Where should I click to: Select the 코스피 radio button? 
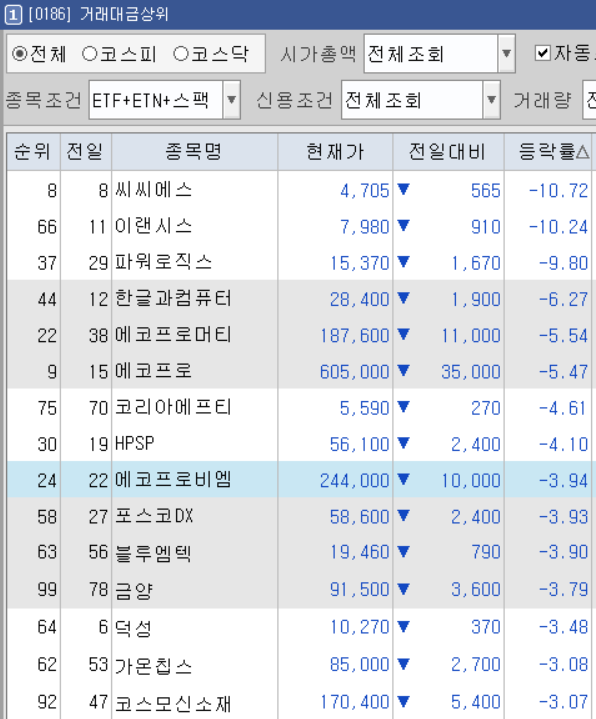click(89, 54)
